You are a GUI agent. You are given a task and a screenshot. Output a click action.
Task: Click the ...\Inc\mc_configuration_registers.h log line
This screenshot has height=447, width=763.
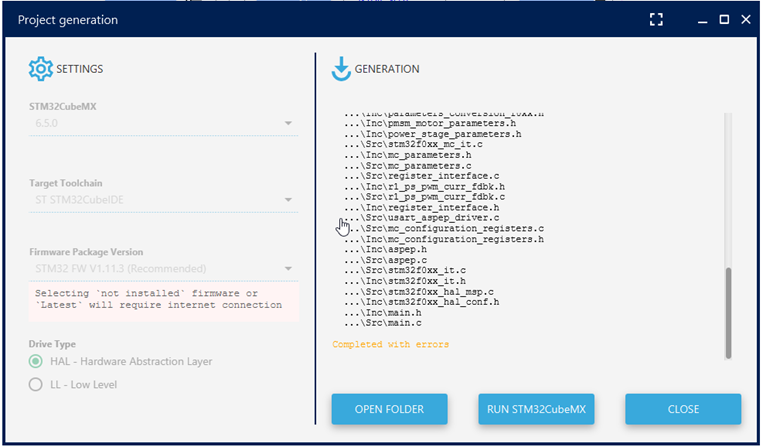point(444,239)
